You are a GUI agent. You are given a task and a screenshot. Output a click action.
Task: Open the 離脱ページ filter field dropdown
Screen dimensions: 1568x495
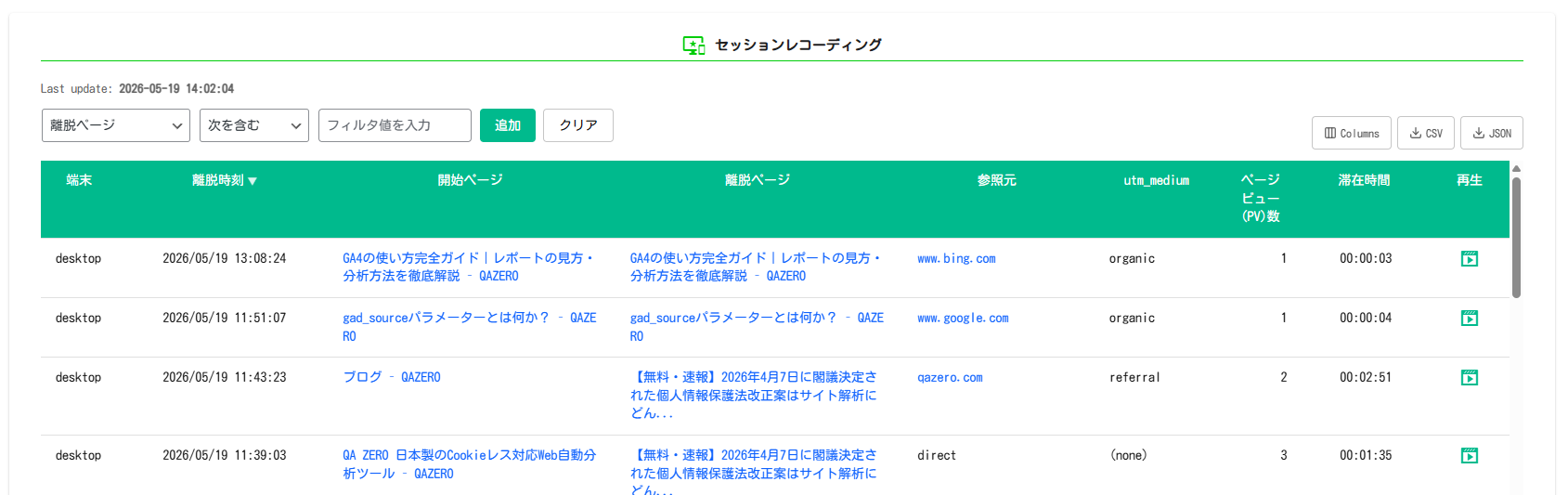pos(116,125)
